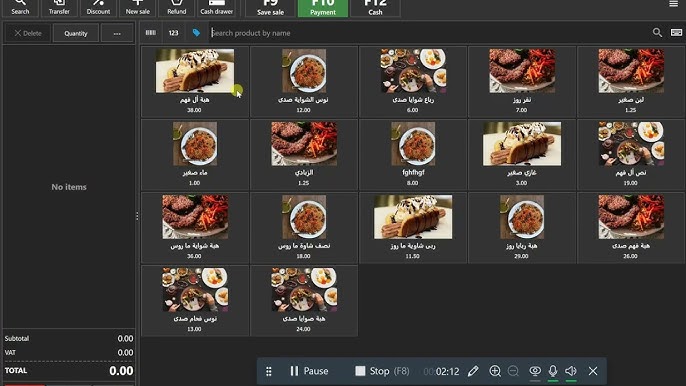This screenshot has height=386, width=686.
Task: Grab the recorder toolbar drag handle
Action: tap(269, 371)
